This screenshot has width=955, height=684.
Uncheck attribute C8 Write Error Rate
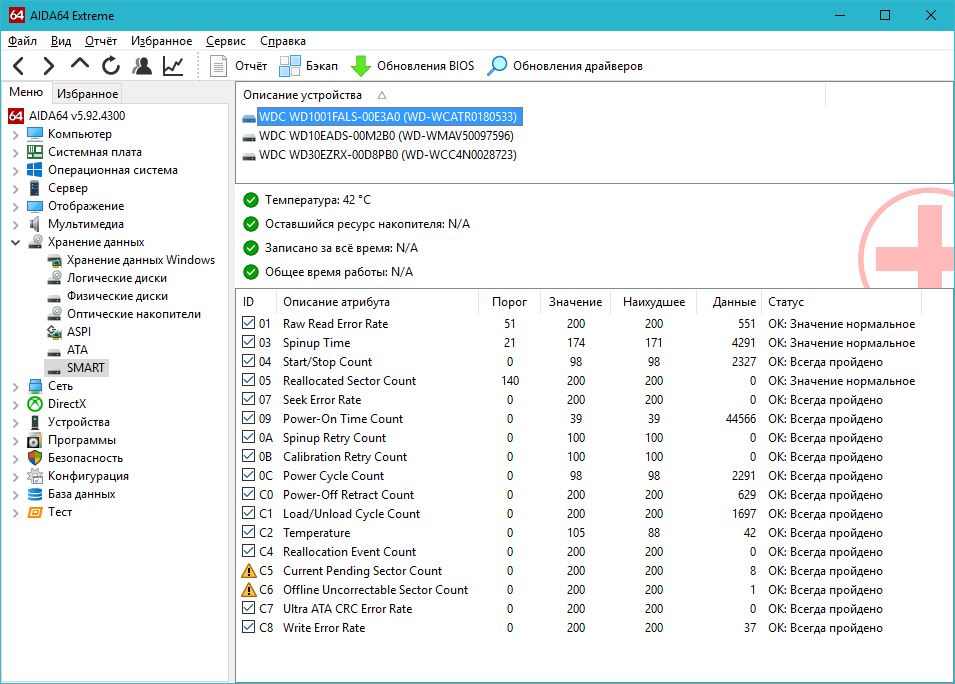click(x=248, y=627)
